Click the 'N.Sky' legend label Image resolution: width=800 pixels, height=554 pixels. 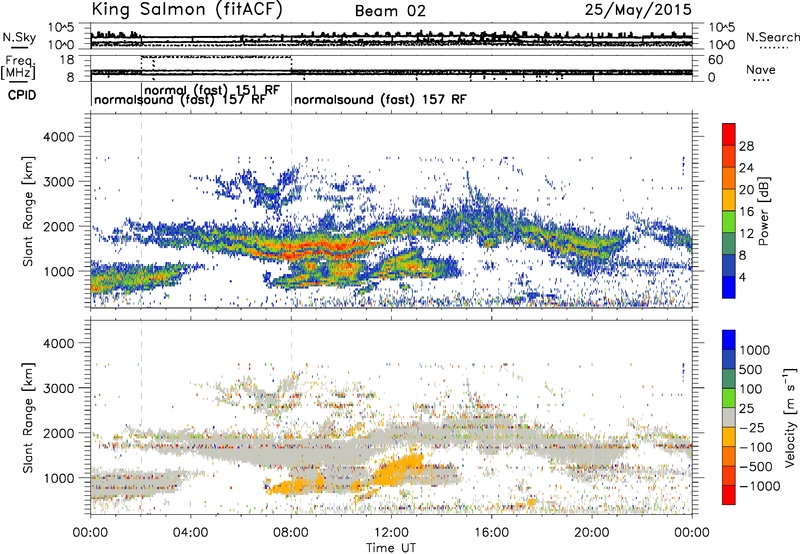[19, 37]
